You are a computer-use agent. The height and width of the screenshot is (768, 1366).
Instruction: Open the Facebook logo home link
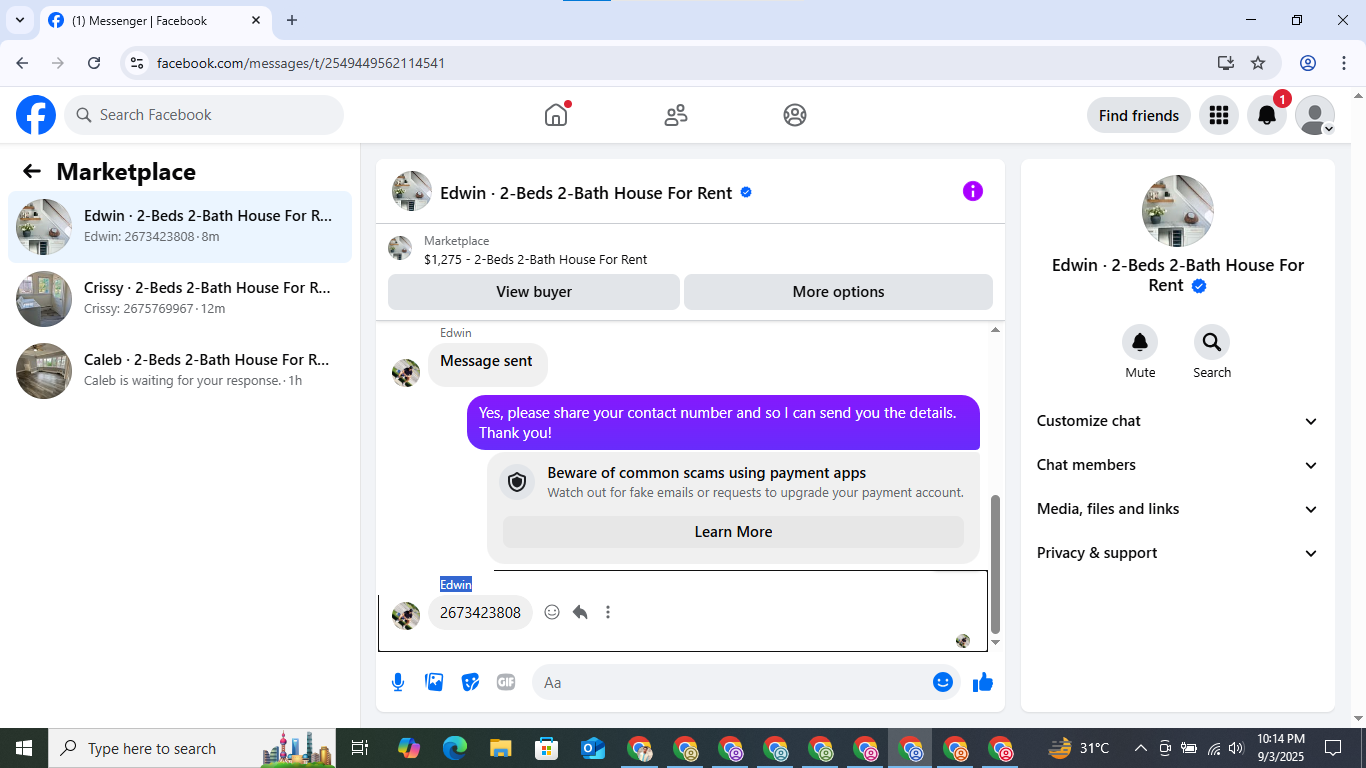coord(36,115)
